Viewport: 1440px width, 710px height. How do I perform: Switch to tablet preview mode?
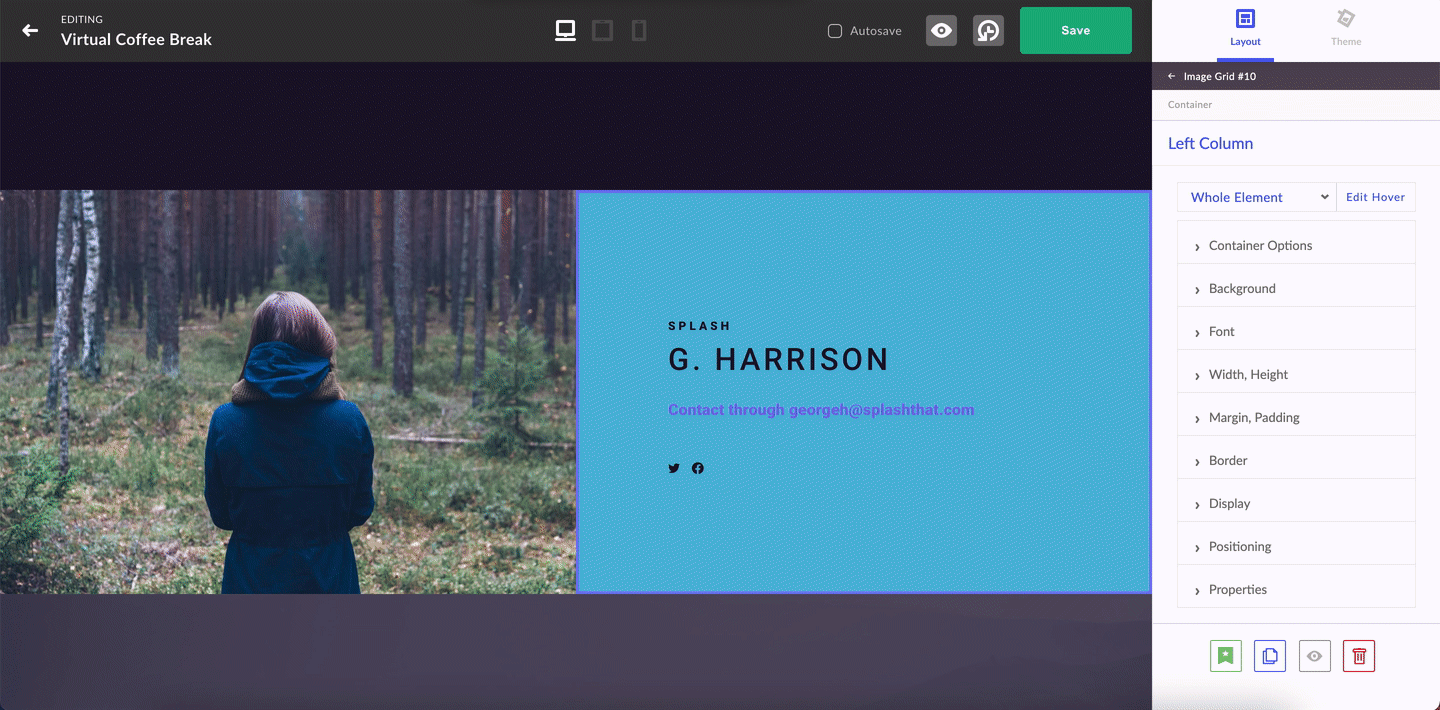click(x=602, y=31)
